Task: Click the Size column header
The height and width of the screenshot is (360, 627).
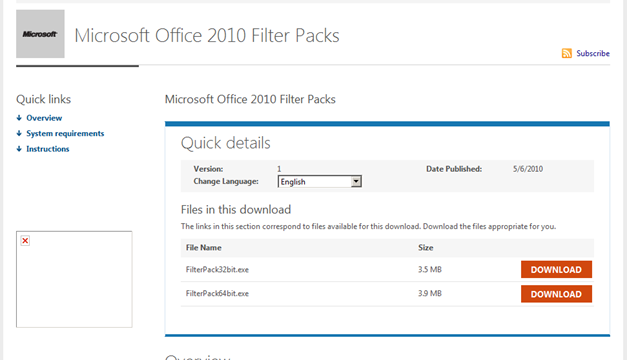Action: point(425,248)
